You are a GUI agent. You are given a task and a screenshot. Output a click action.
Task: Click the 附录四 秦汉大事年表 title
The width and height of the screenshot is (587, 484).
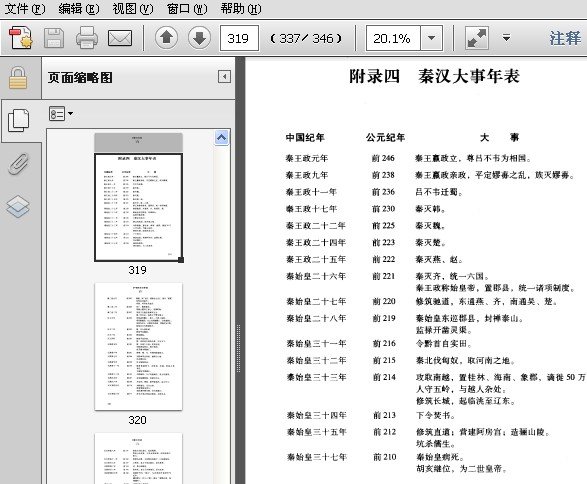pyautogui.click(x=434, y=76)
